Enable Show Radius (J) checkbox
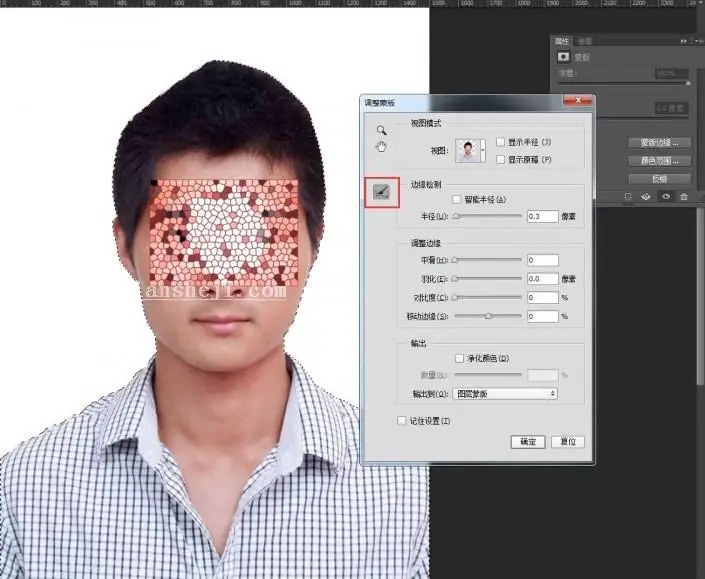705x579 pixels. click(500, 142)
